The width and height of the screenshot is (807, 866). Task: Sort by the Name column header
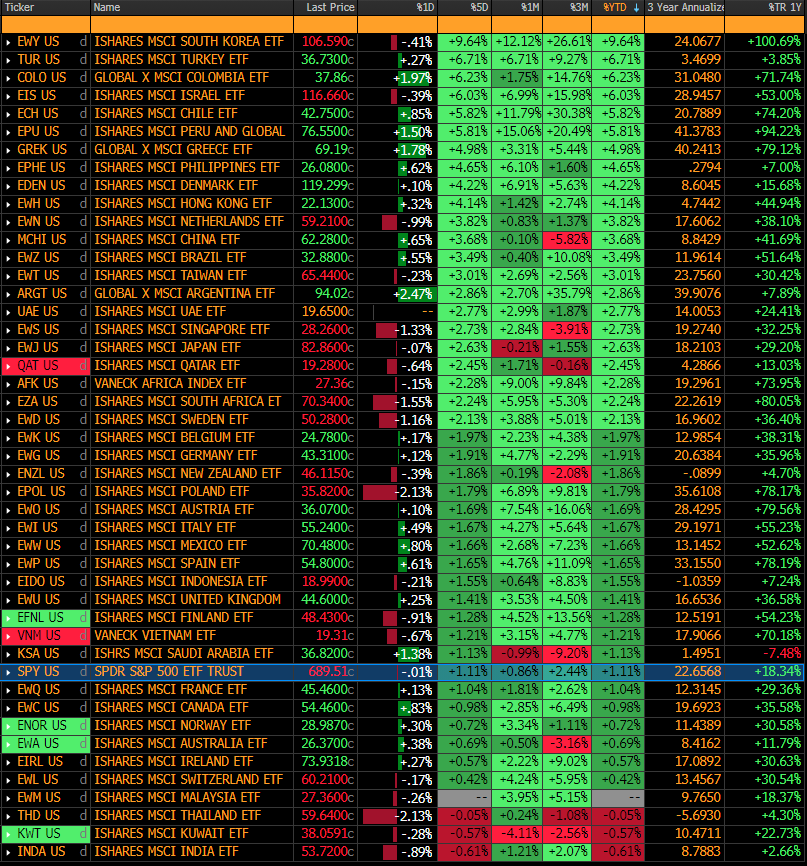[x=192, y=7]
